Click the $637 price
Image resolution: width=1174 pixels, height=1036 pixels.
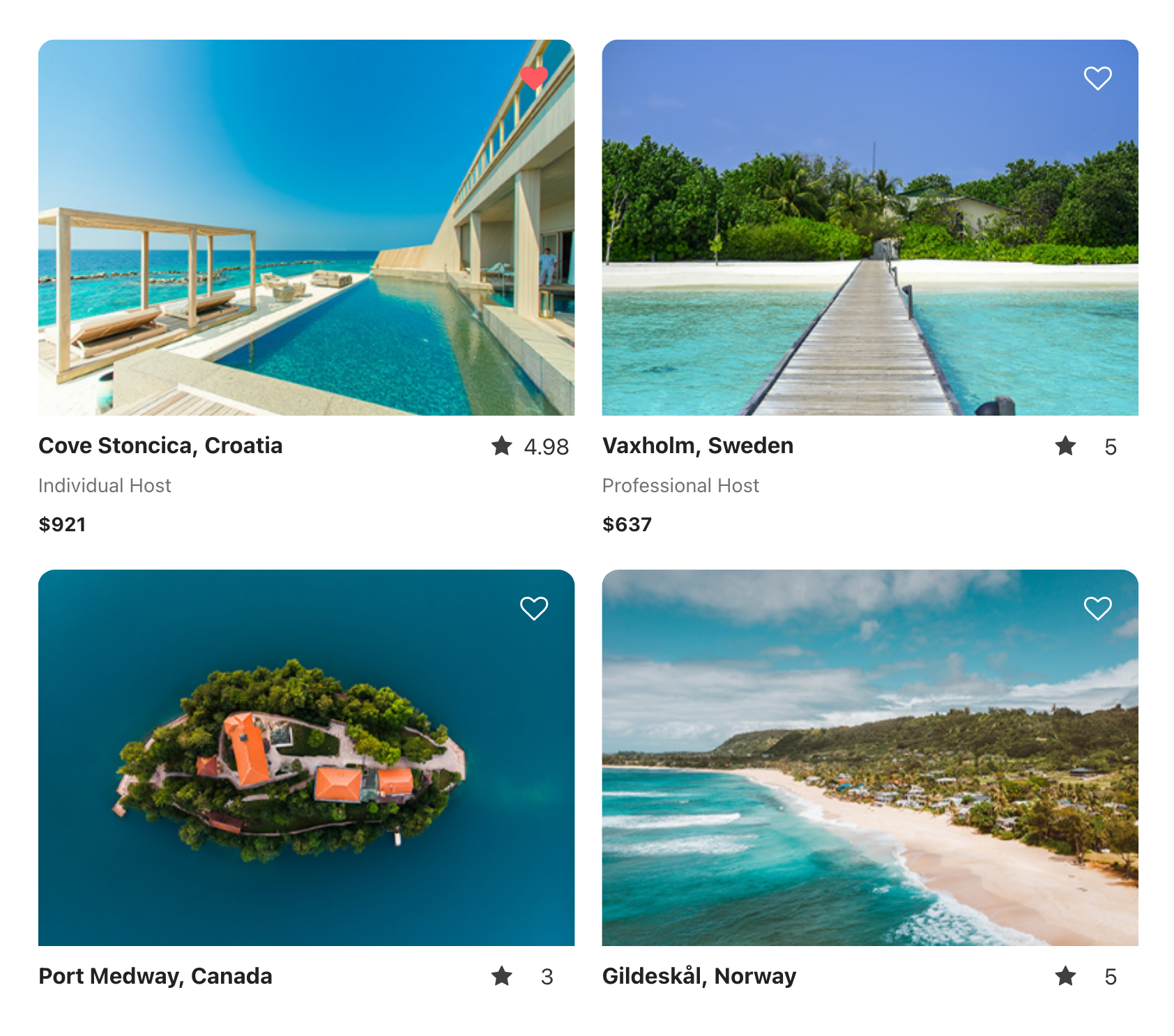(x=627, y=524)
